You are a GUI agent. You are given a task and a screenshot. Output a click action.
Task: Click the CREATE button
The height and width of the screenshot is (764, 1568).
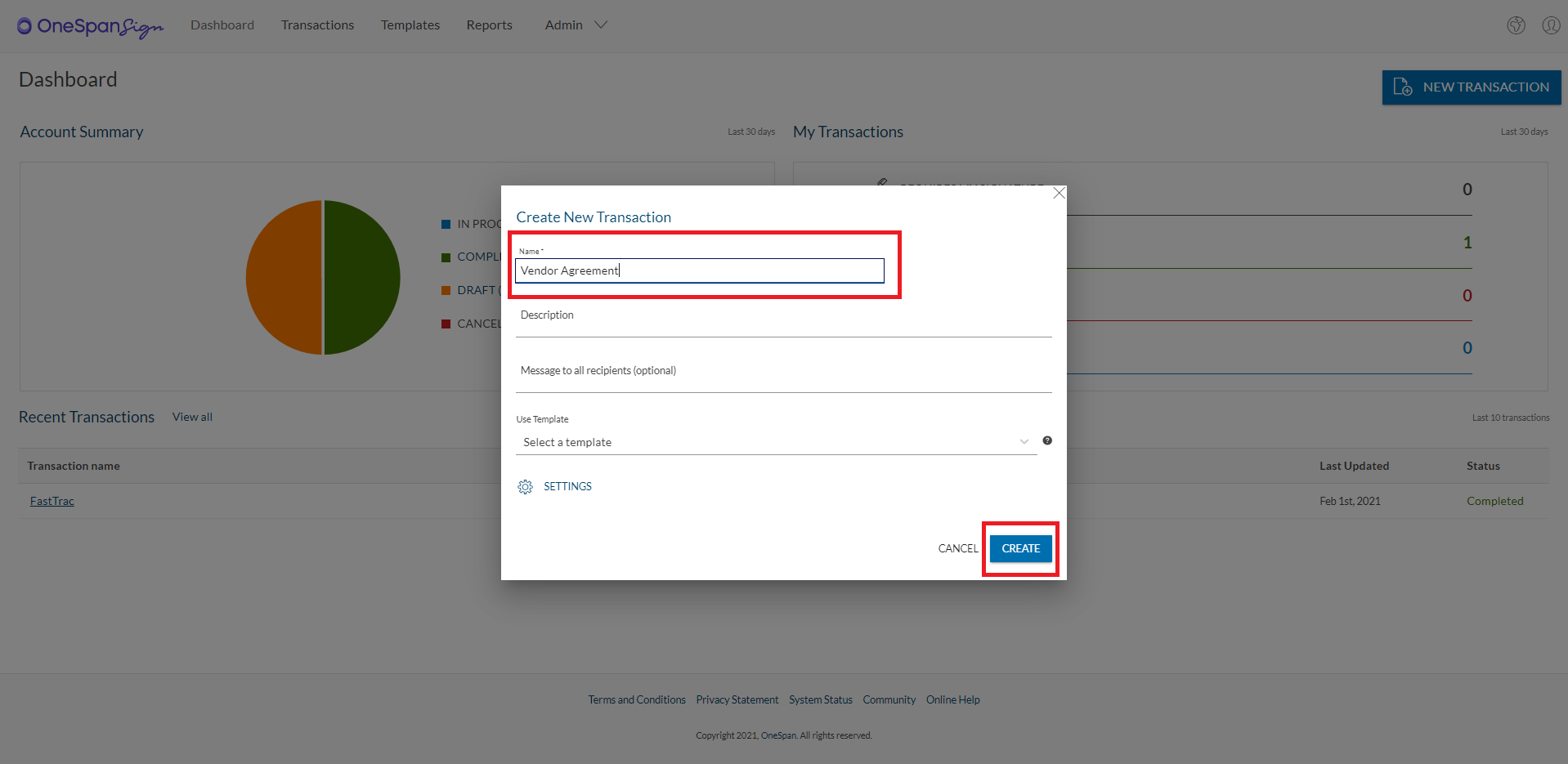(x=1020, y=548)
